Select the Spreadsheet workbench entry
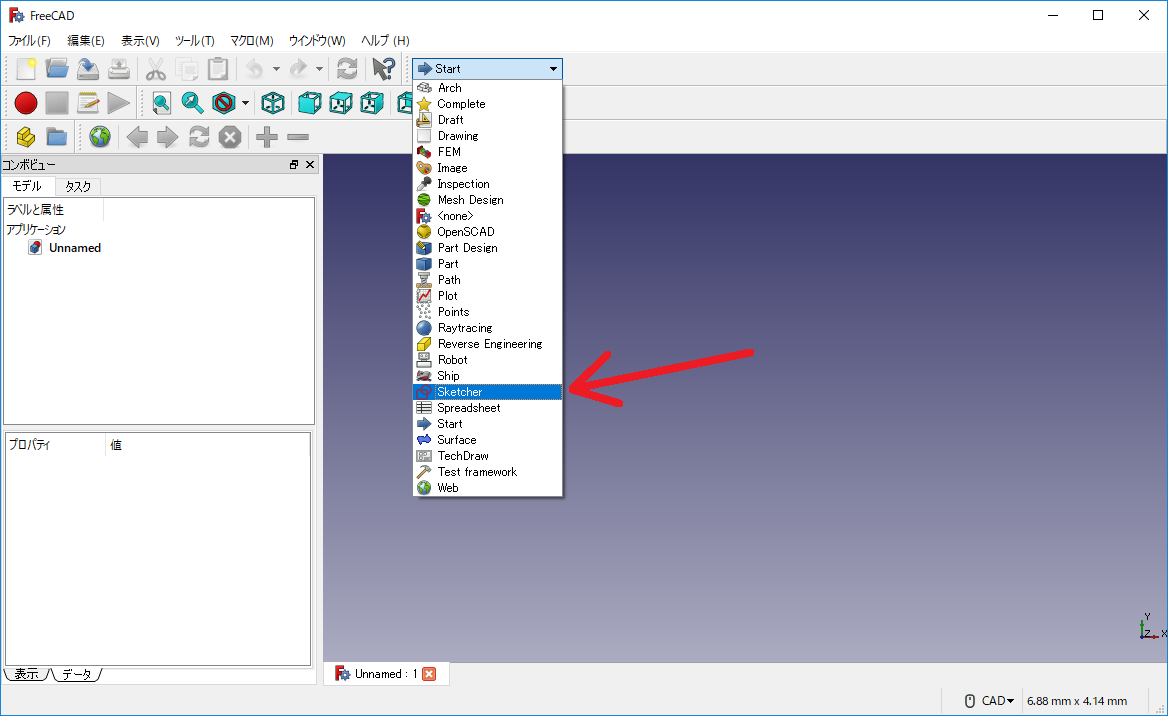 pyautogui.click(x=487, y=408)
